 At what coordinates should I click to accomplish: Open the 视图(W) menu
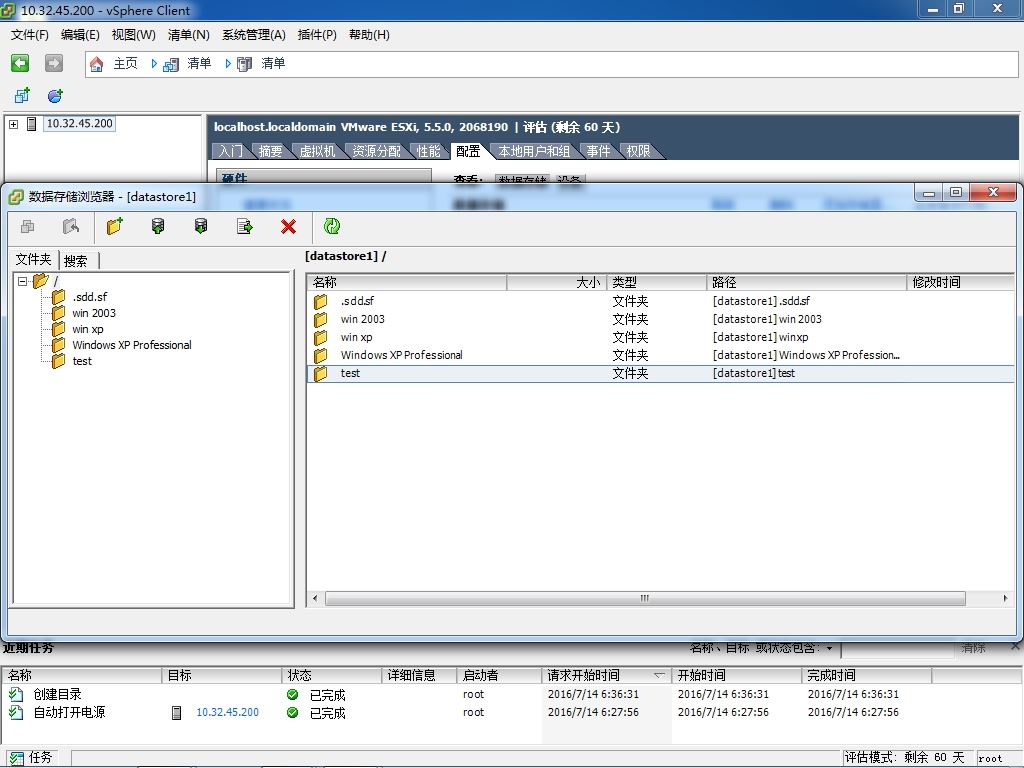tap(133, 35)
